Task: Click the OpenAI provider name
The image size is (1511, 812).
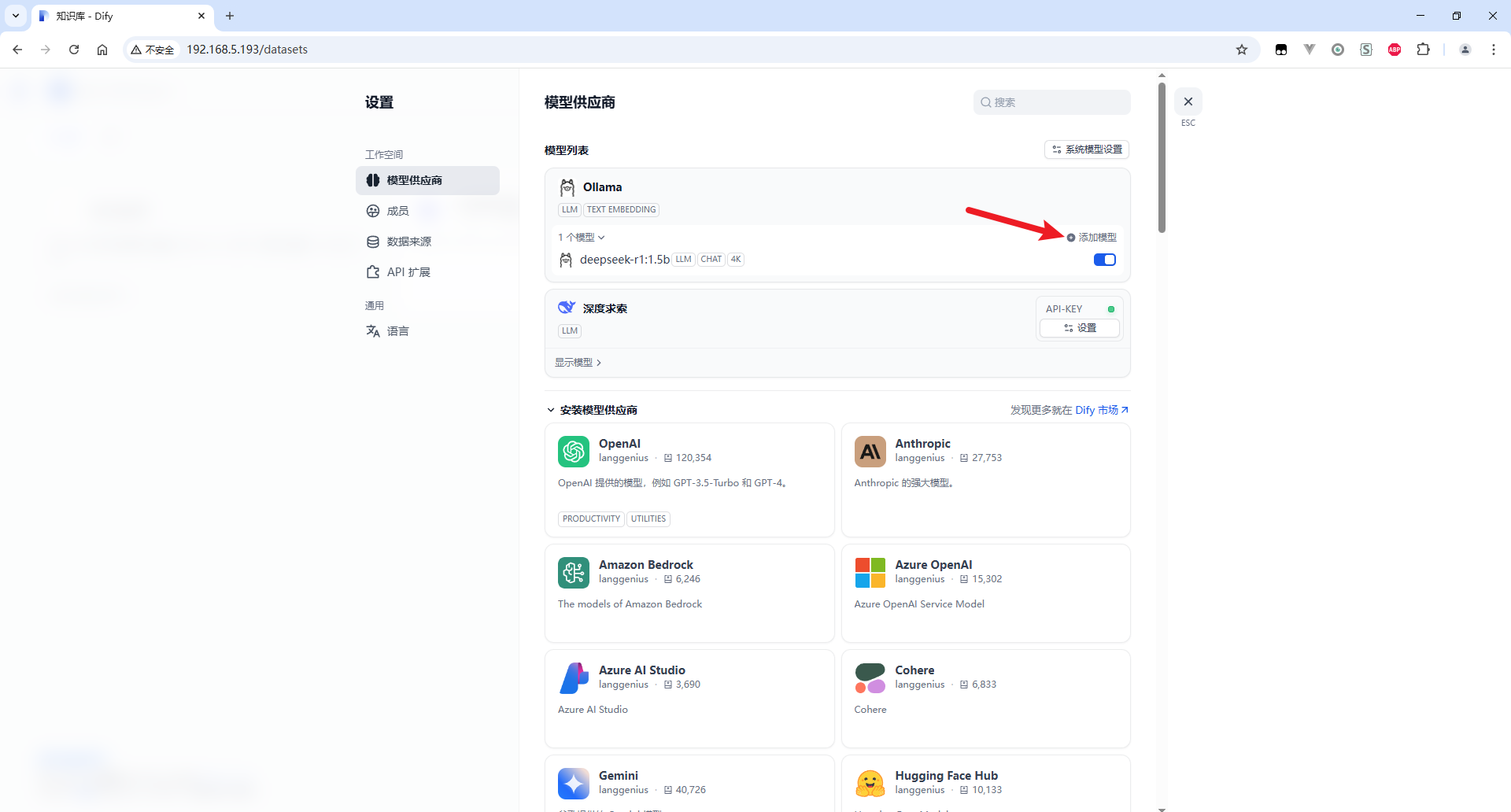Action: click(619, 444)
